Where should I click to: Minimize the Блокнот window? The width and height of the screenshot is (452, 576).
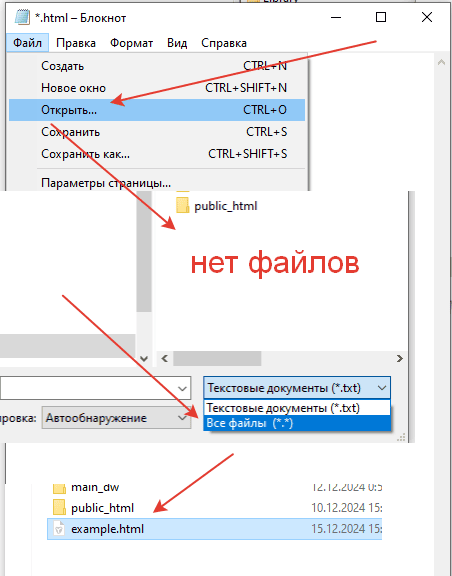click(x=336, y=17)
